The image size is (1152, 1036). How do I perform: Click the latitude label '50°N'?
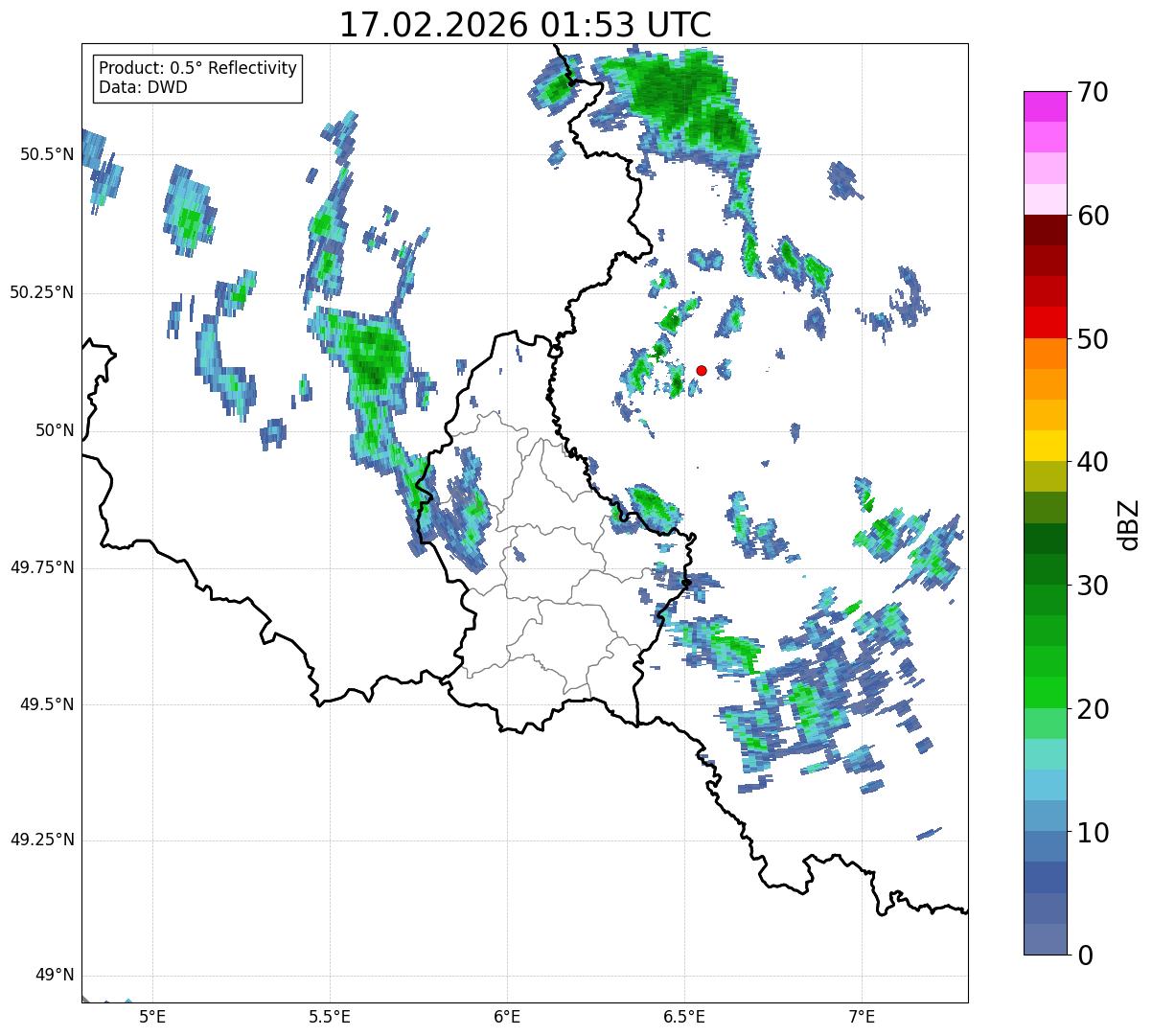55,430
